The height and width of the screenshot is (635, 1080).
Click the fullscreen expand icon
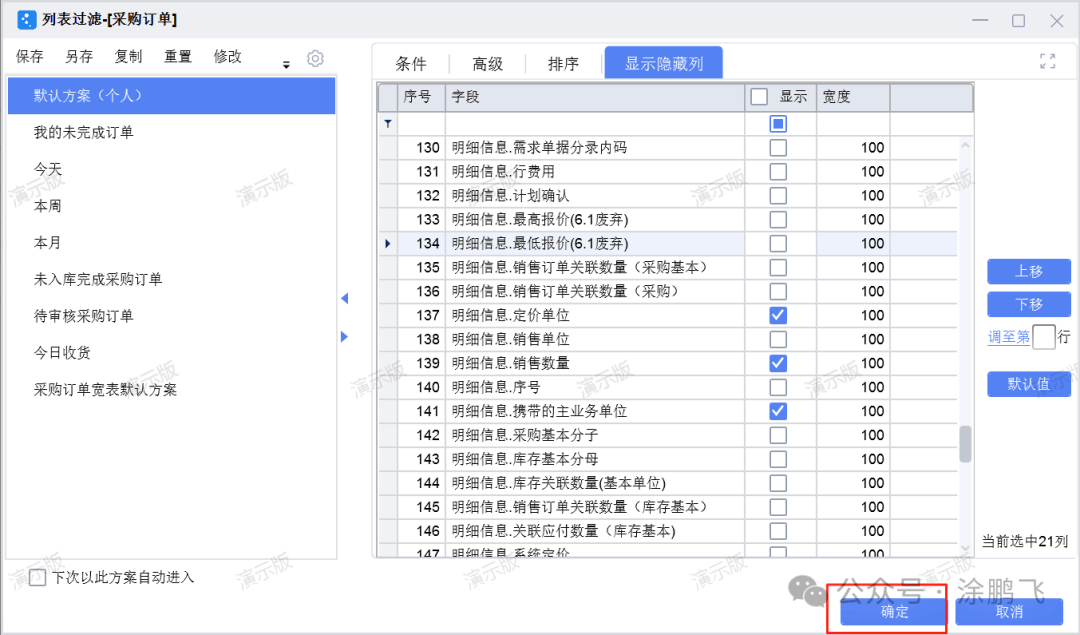click(x=1047, y=61)
